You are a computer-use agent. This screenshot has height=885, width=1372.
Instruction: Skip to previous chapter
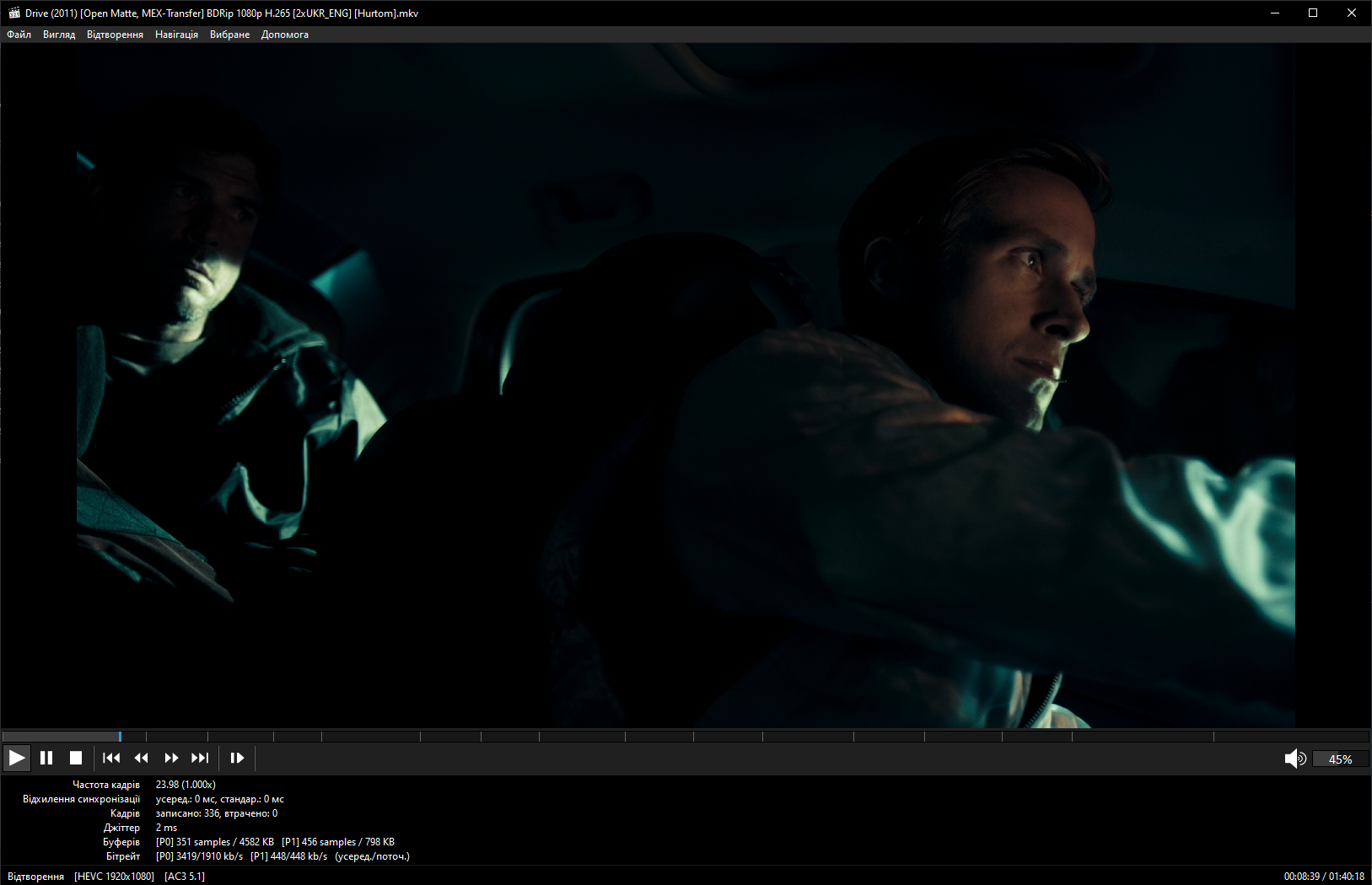111,758
